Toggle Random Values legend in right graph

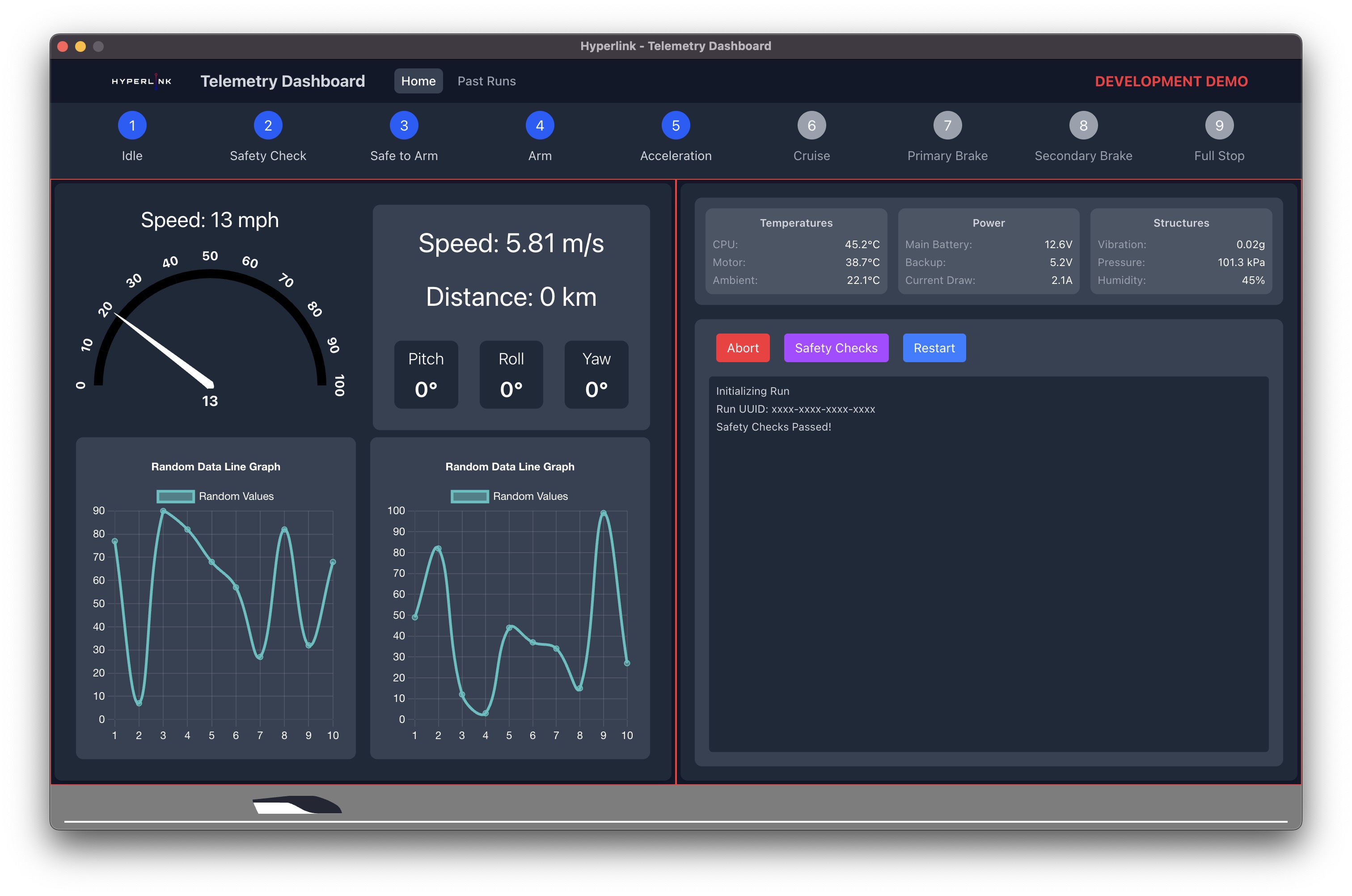tap(510, 496)
